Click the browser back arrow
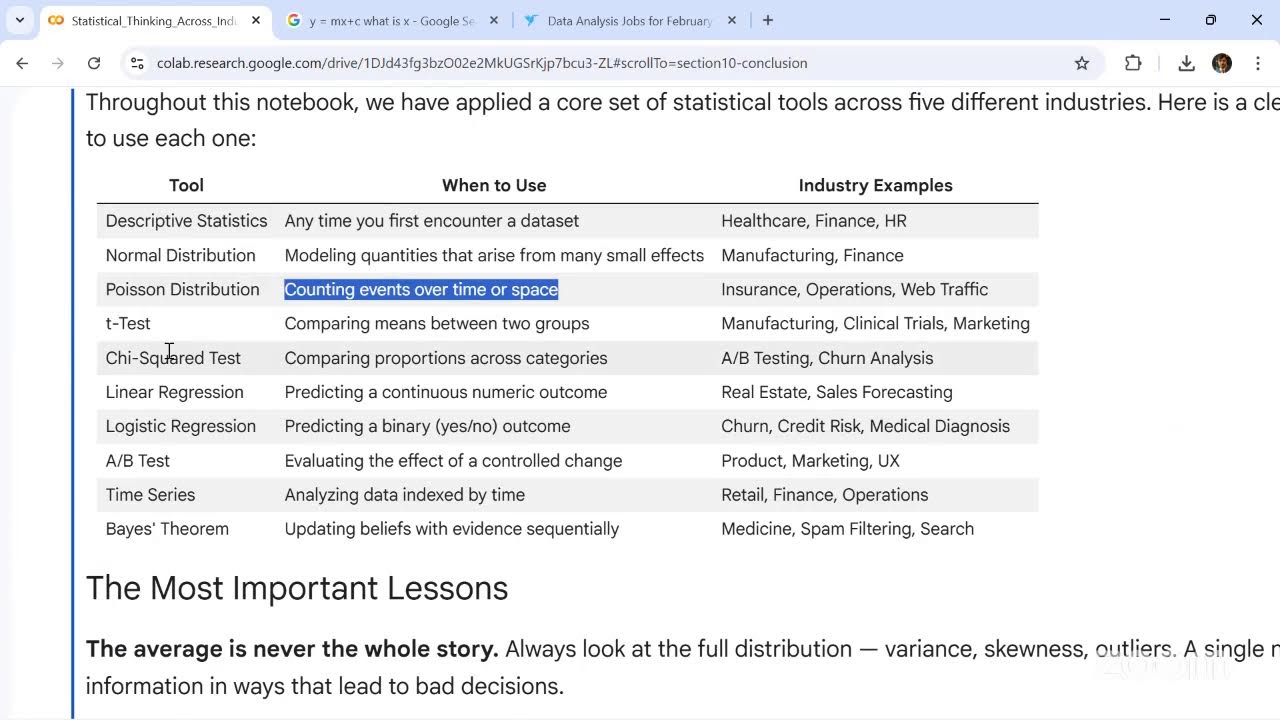Screen dimensions: 1280x720 [22, 63]
